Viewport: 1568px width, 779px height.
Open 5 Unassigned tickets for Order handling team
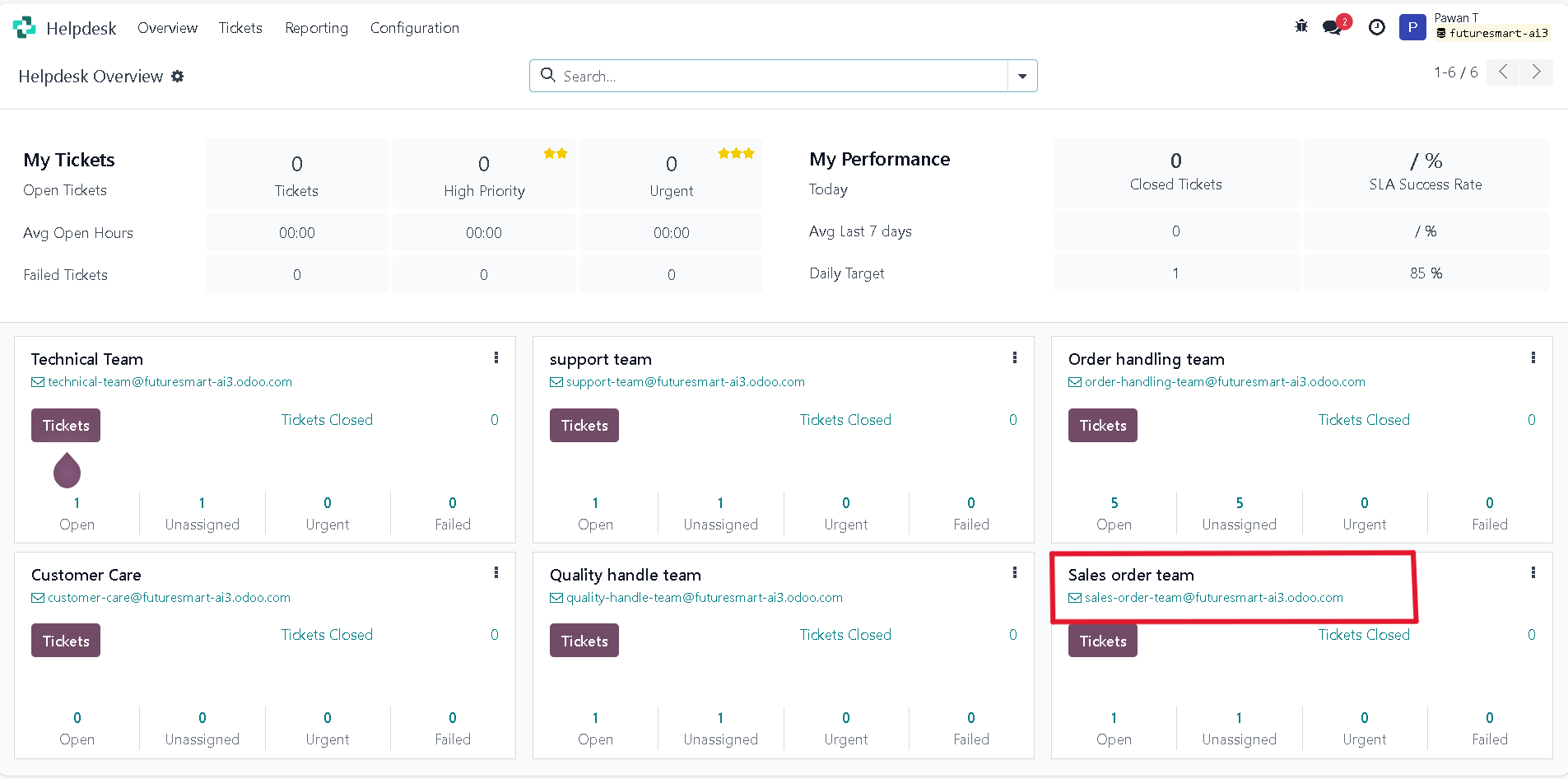coord(1239,513)
